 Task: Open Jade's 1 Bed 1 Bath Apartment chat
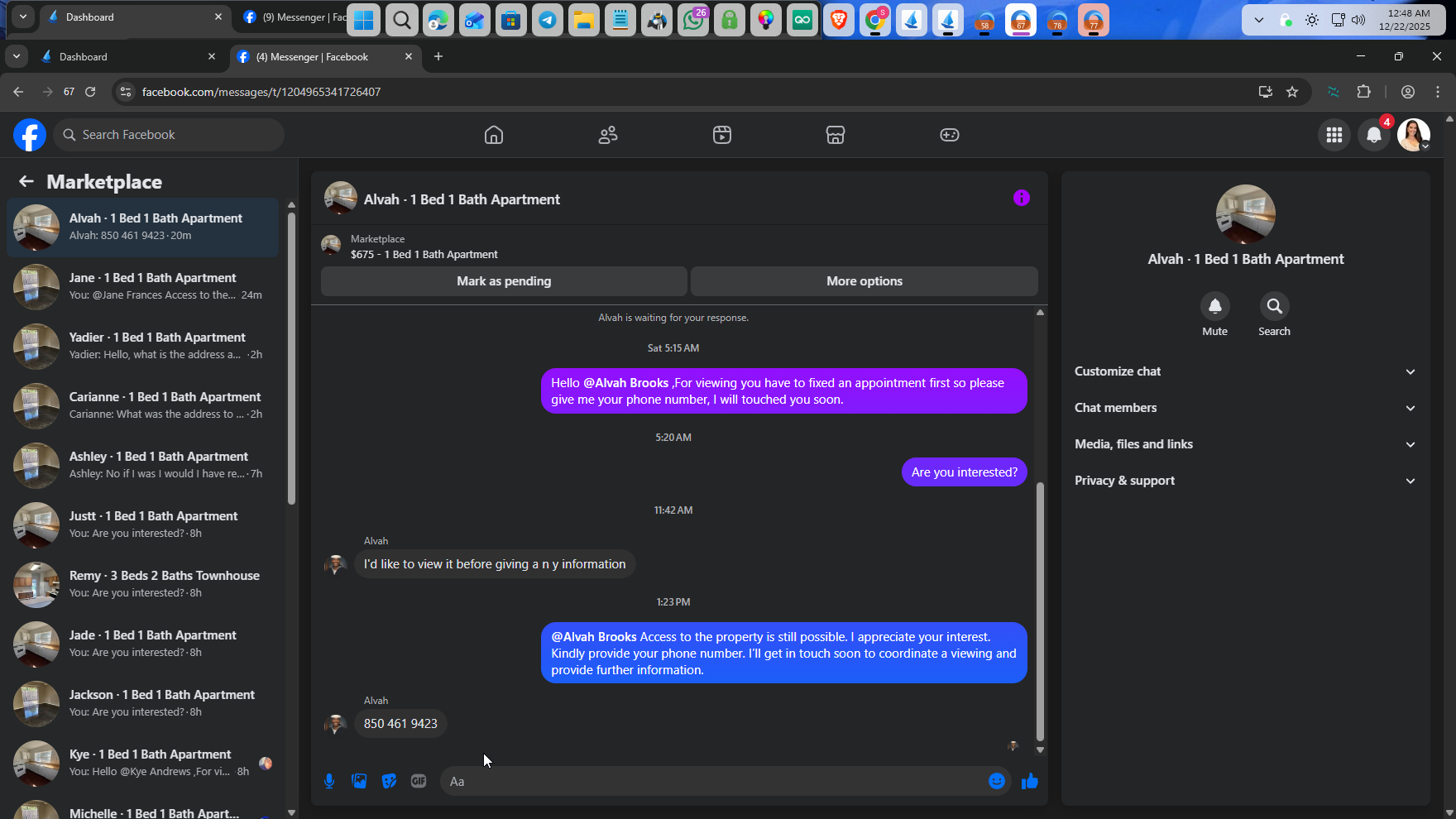(x=142, y=644)
